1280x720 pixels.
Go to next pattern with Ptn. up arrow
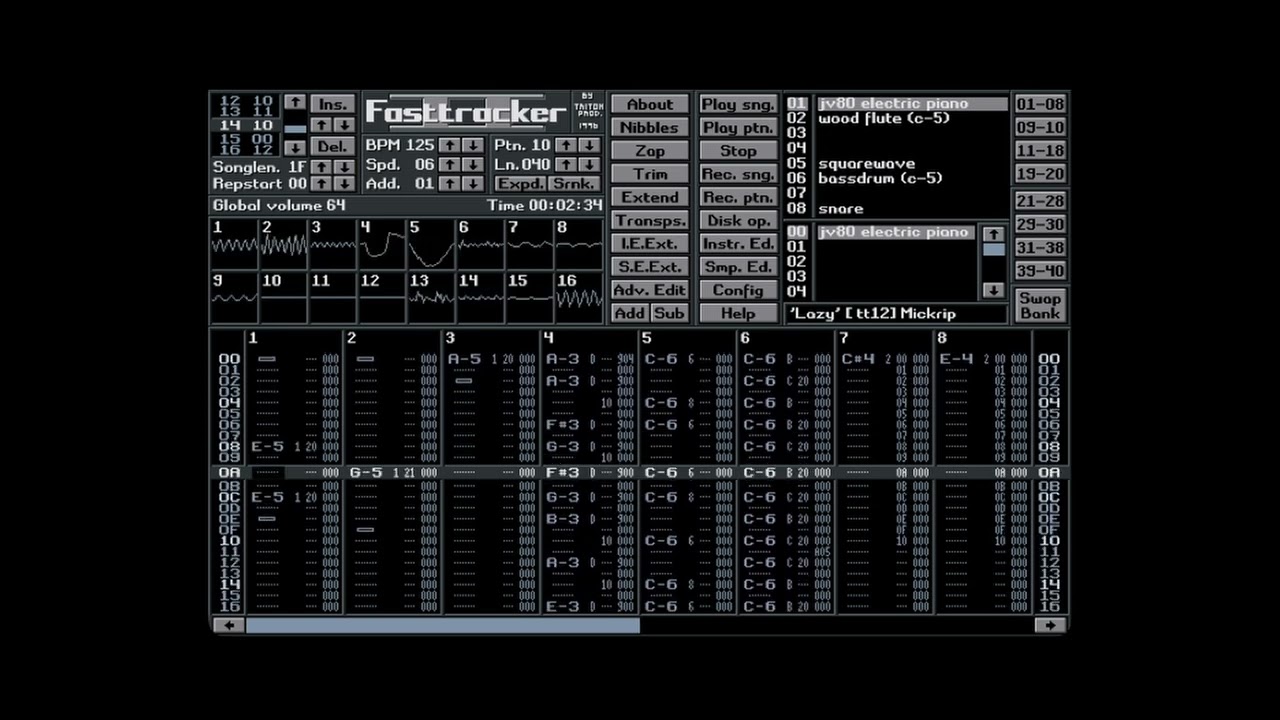pos(566,146)
